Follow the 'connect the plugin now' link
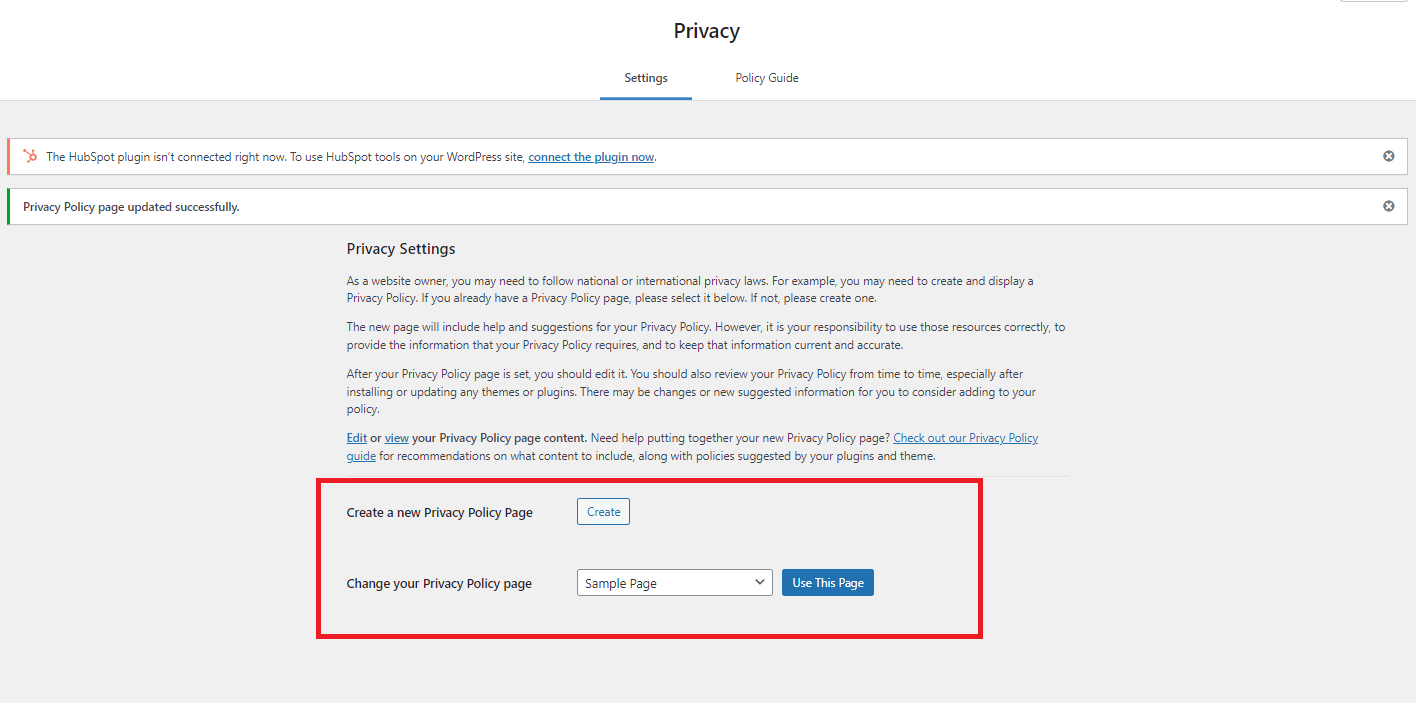 click(x=591, y=157)
